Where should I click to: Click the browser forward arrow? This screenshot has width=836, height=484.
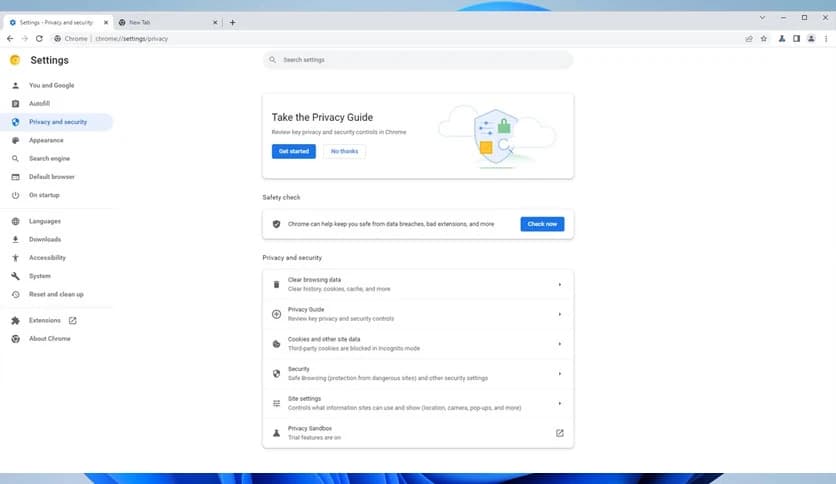(x=25, y=38)
